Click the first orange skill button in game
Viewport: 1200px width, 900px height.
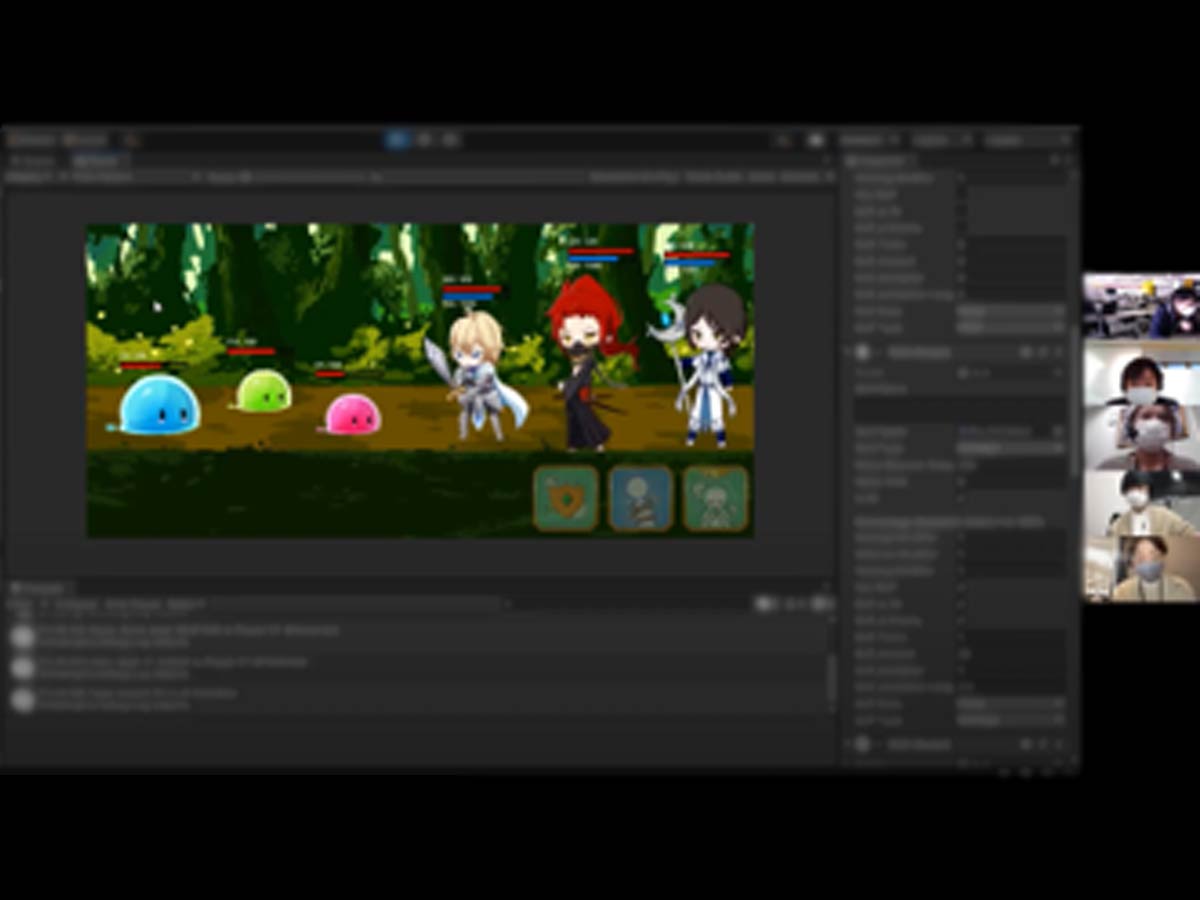click(x=566, y=498)
